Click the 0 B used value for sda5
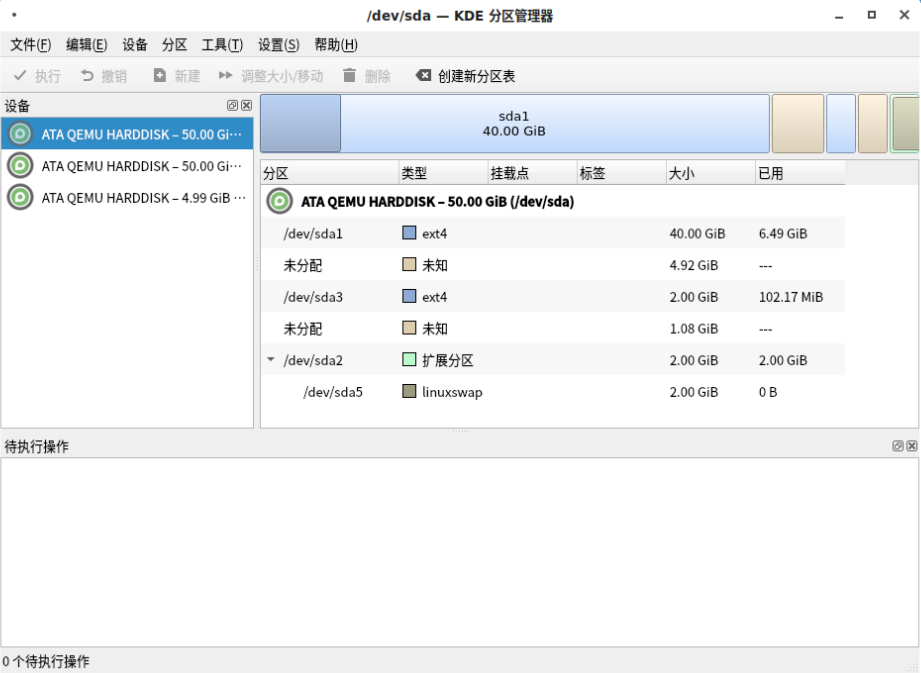Image resolution: width=921 pixels, height=673 pixels. [768, 392]
